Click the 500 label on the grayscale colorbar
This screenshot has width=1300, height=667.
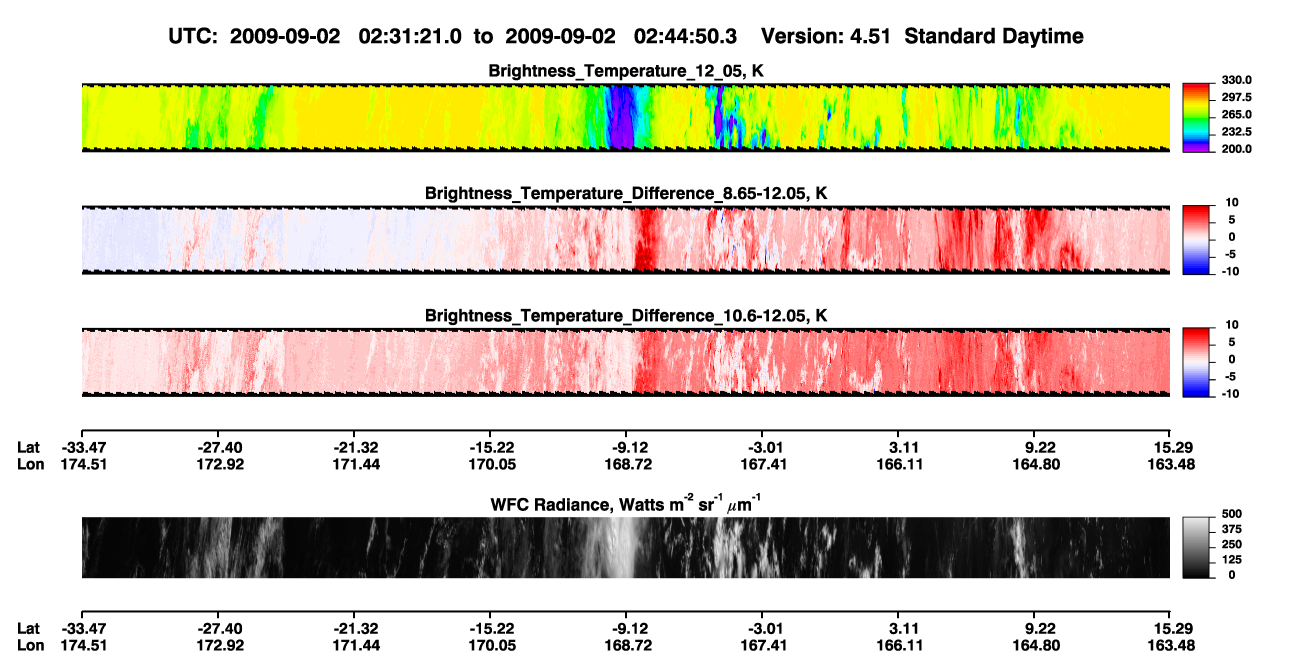tap(1231, 514)
